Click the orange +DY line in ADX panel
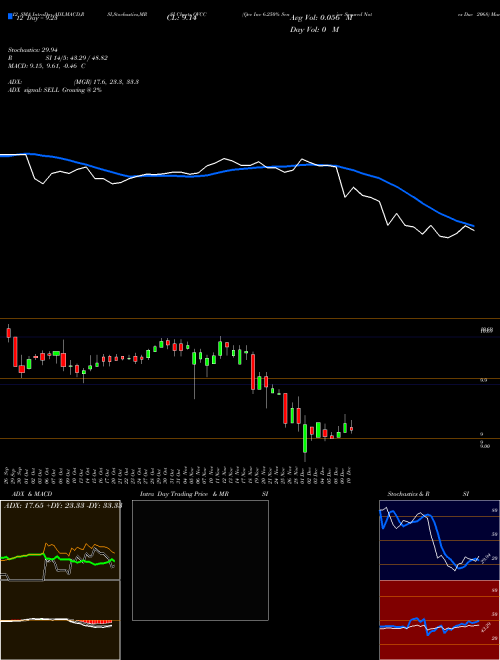The width and height of the screenshot is (500, 660). pos(79,549)
